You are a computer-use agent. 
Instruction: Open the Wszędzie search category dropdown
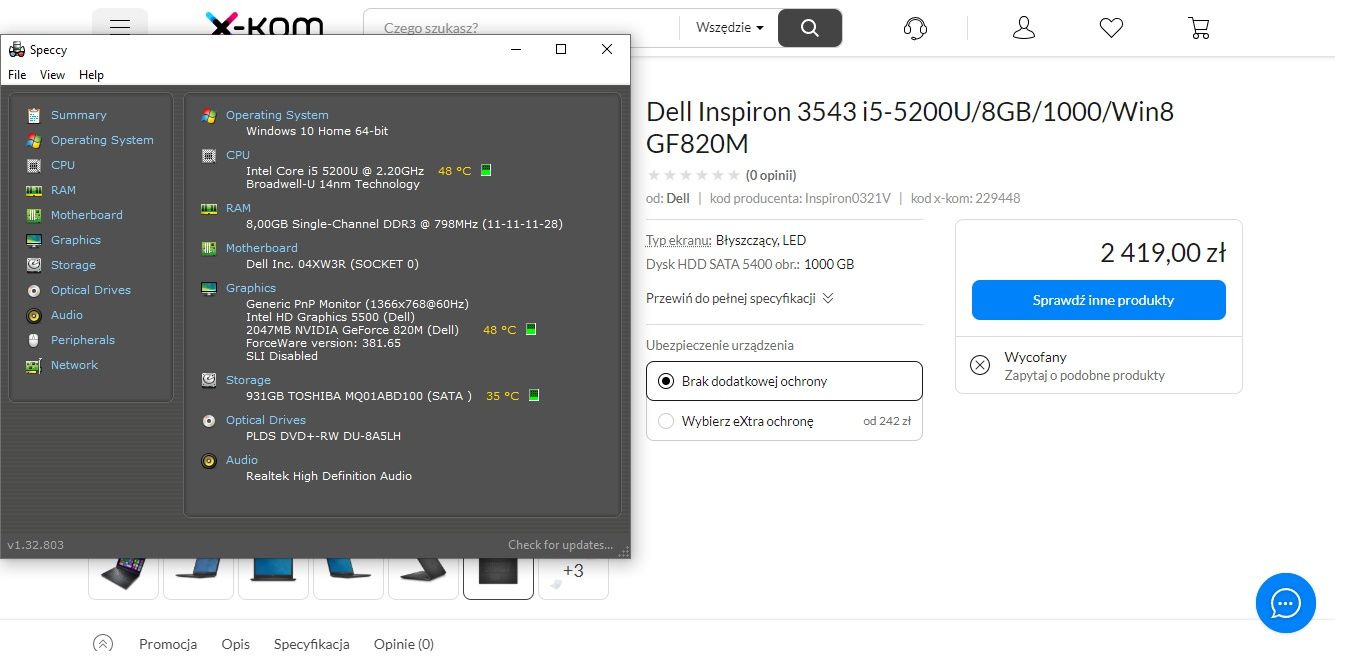click(730, 28)
